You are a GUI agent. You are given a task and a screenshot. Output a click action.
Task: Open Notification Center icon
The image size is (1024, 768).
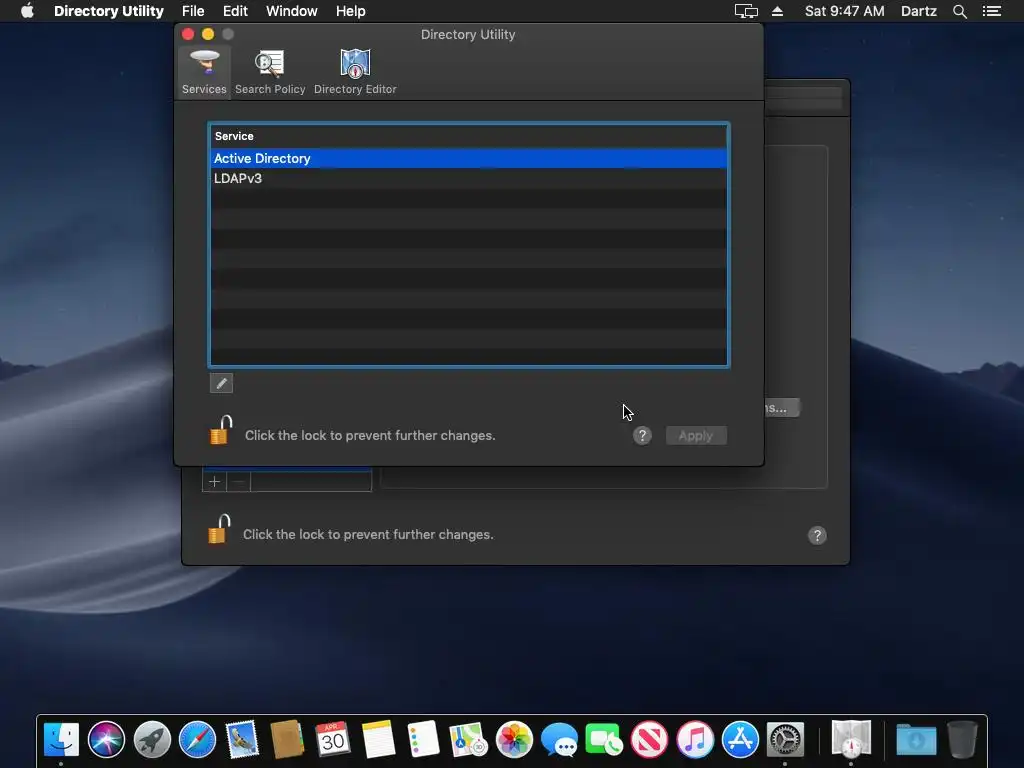coord(991,11)
